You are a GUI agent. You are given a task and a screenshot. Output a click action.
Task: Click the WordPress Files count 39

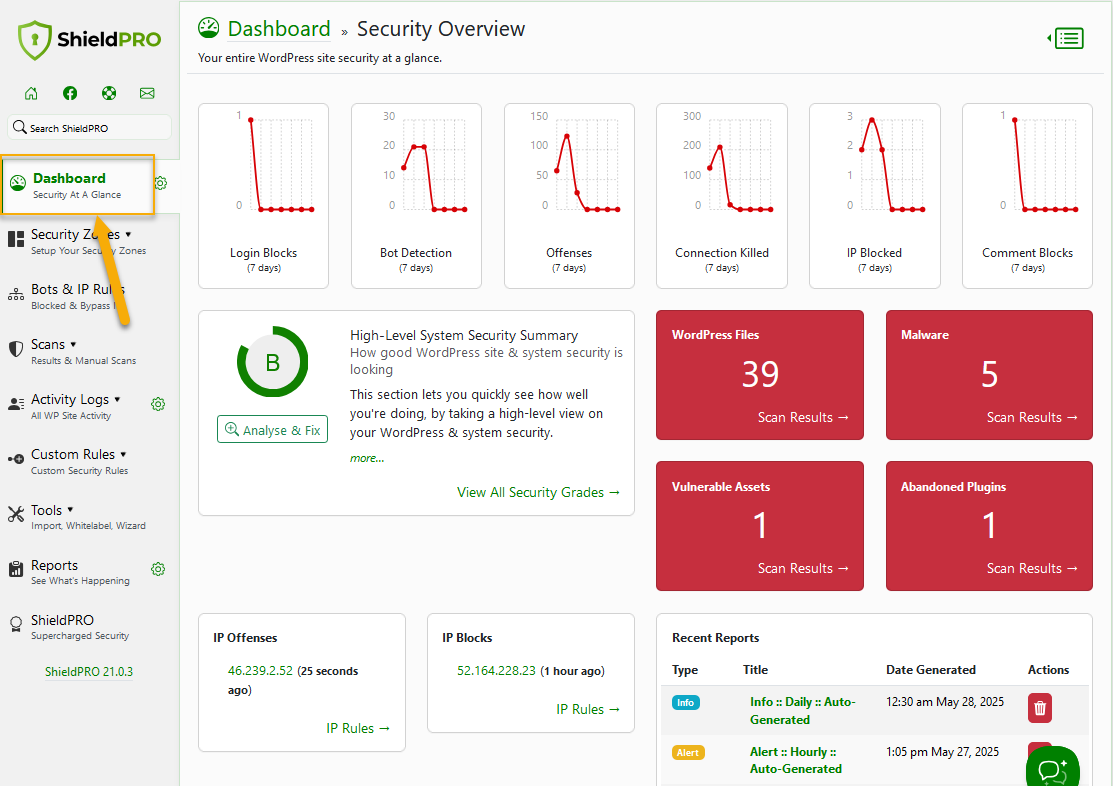click(760, 374)
